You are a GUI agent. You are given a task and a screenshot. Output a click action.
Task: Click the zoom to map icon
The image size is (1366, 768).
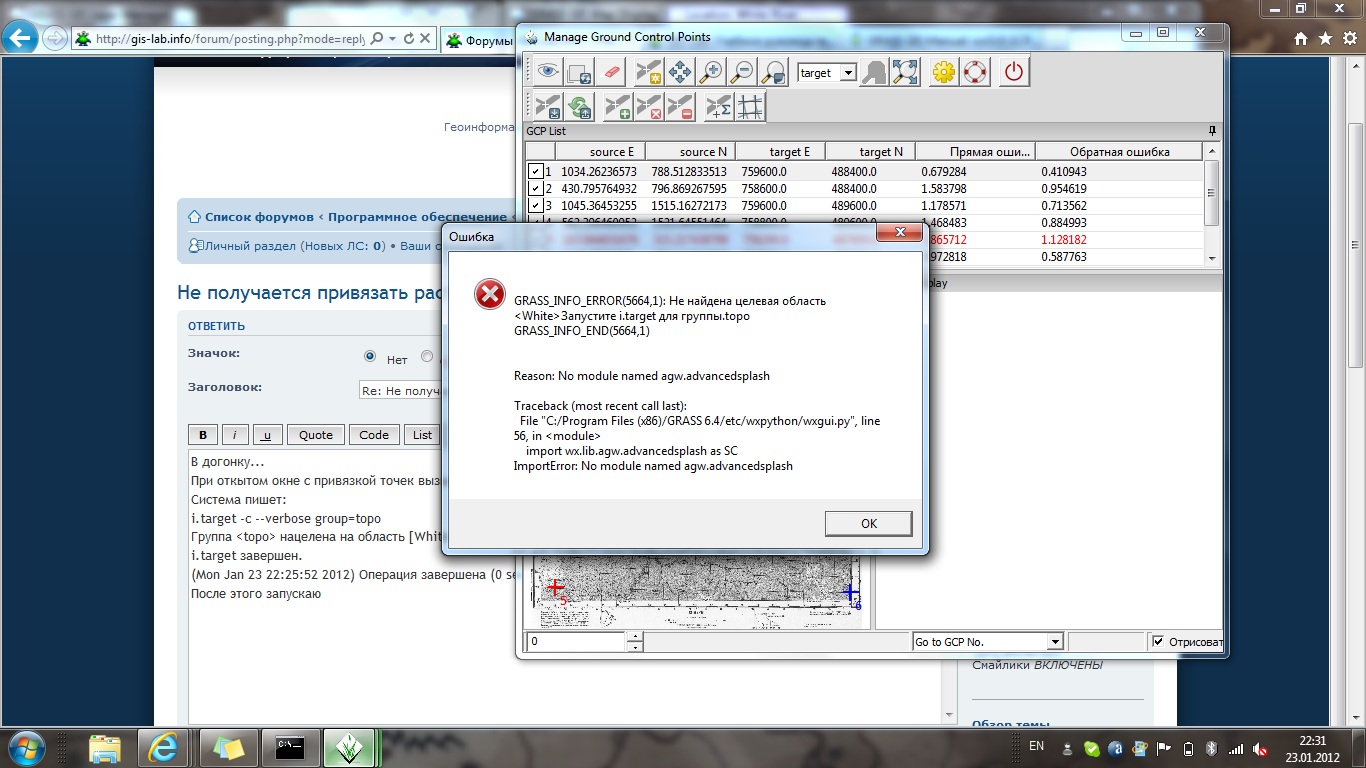[x=773, y=72]
